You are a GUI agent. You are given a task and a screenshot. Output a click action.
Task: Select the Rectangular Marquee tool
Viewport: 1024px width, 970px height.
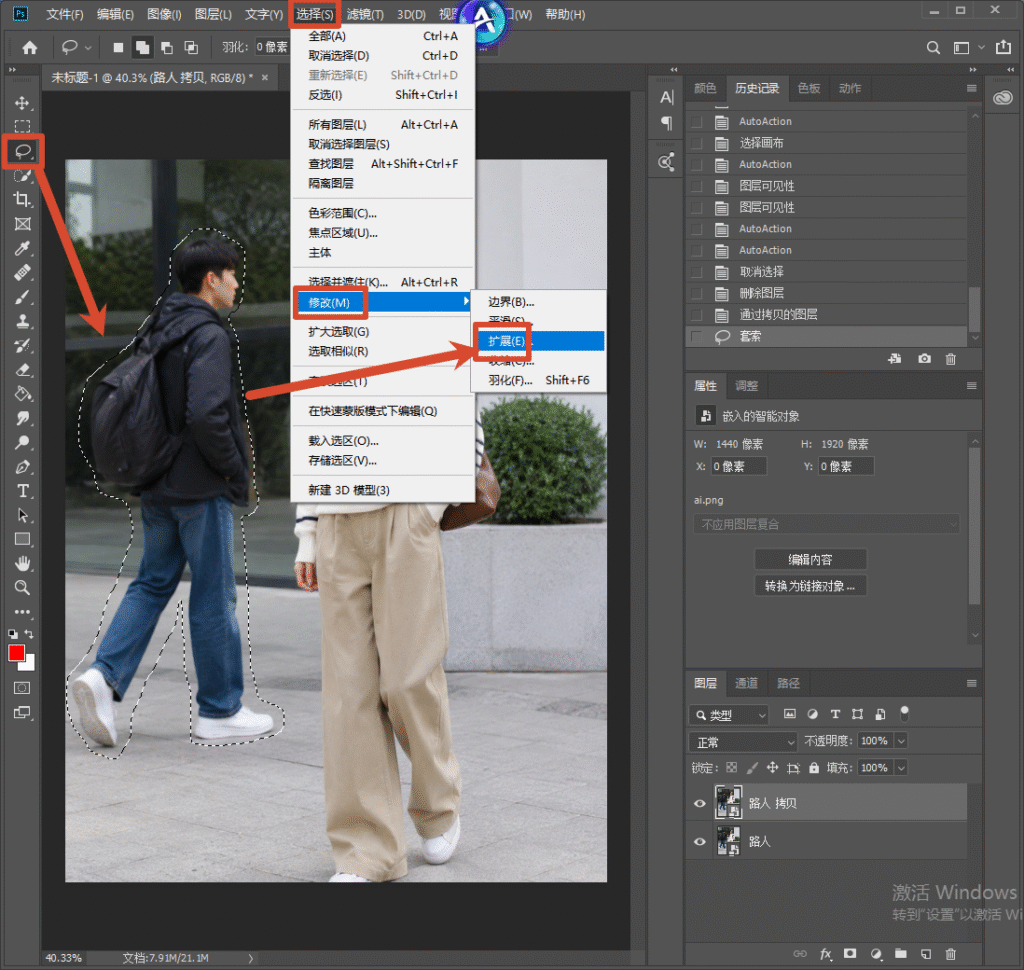(22, 127)
